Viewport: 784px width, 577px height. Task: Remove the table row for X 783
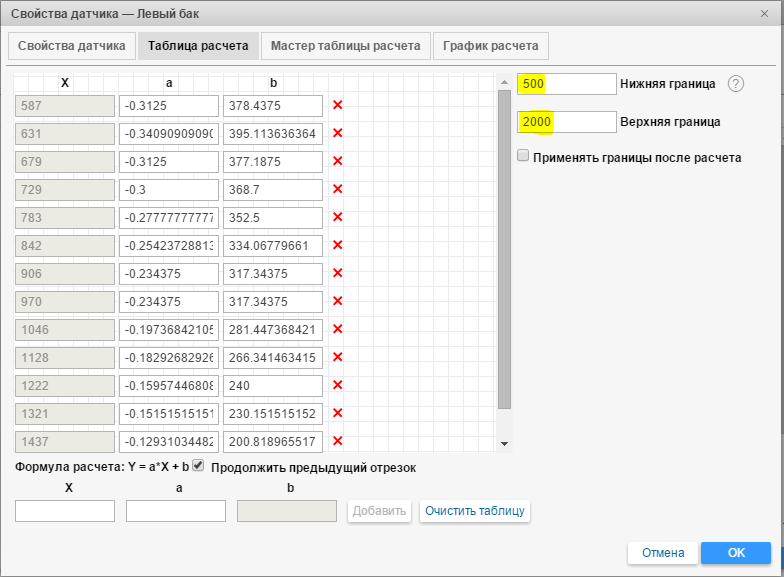coord(337,217)
